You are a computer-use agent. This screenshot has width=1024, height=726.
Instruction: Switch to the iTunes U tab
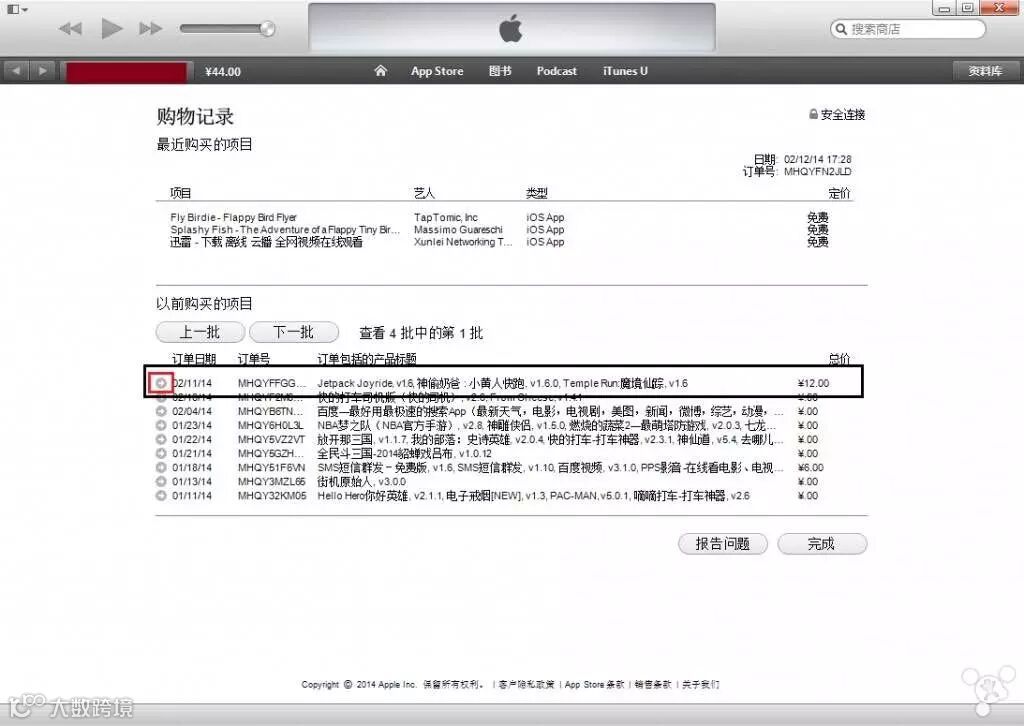pyautogui.click(x=625, y=71)
